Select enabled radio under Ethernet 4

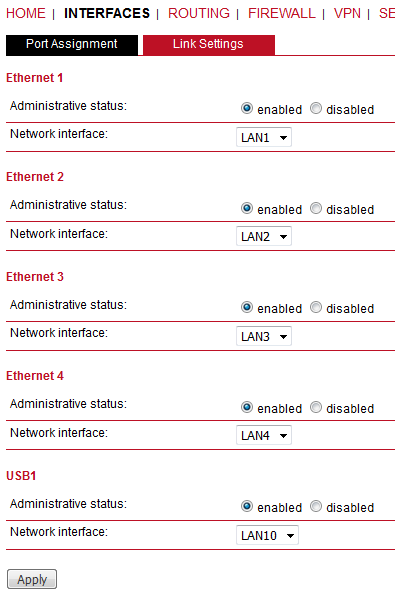coord(247,407)
